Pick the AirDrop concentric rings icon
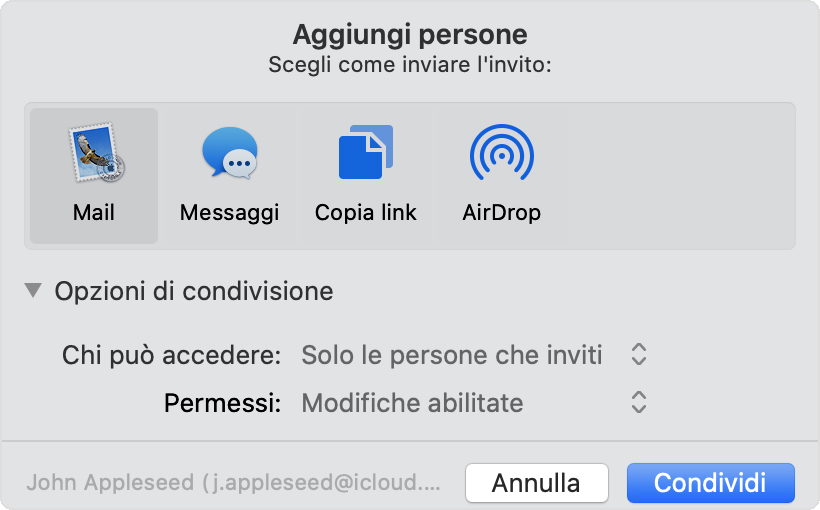 click(501, 154)
